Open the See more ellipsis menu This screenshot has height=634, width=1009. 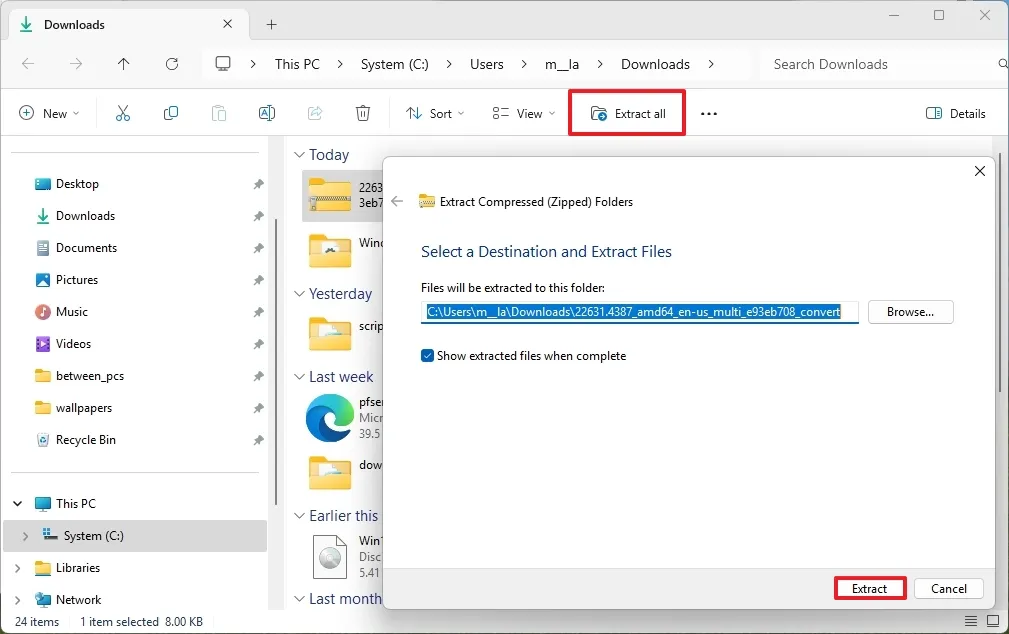point(708,113)
